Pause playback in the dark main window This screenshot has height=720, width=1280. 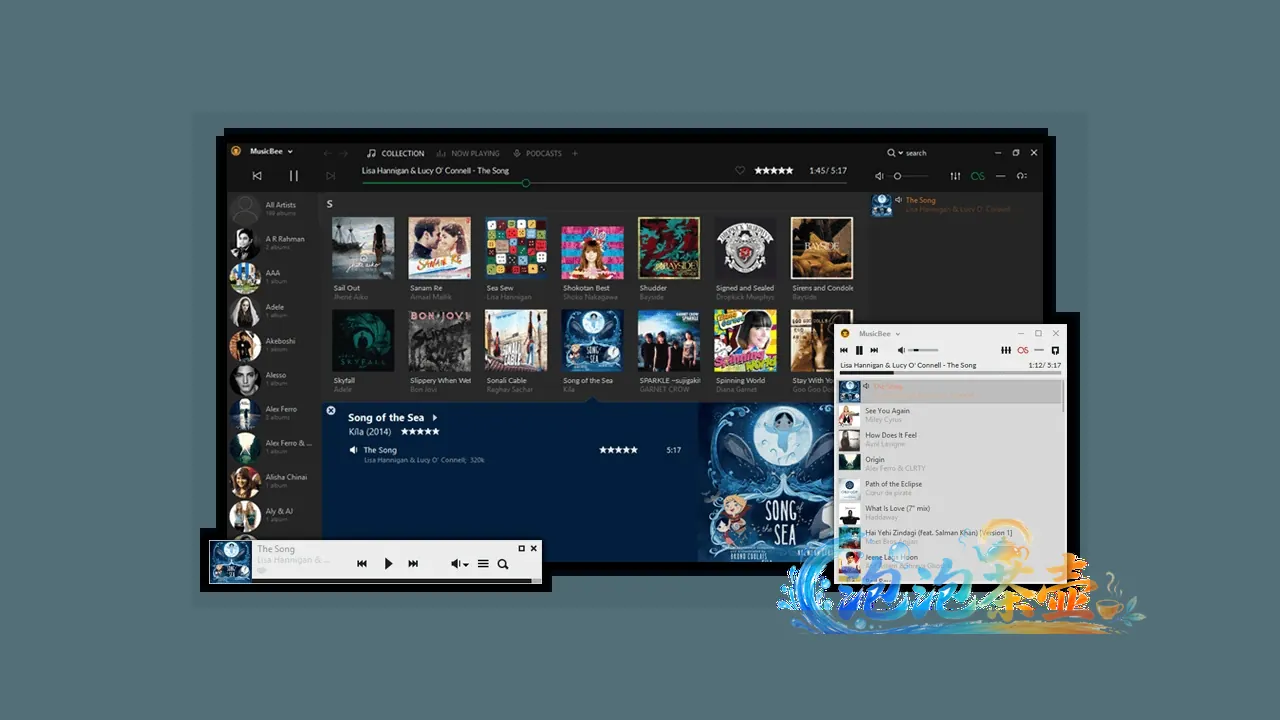pyautogui.click(x=294, y=176)
